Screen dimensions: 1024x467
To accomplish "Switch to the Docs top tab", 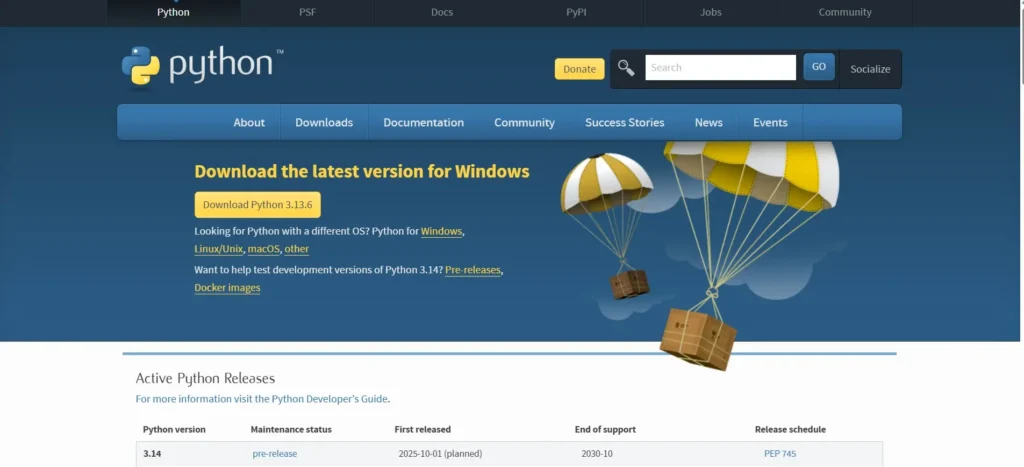I will (x=442, y=12).
